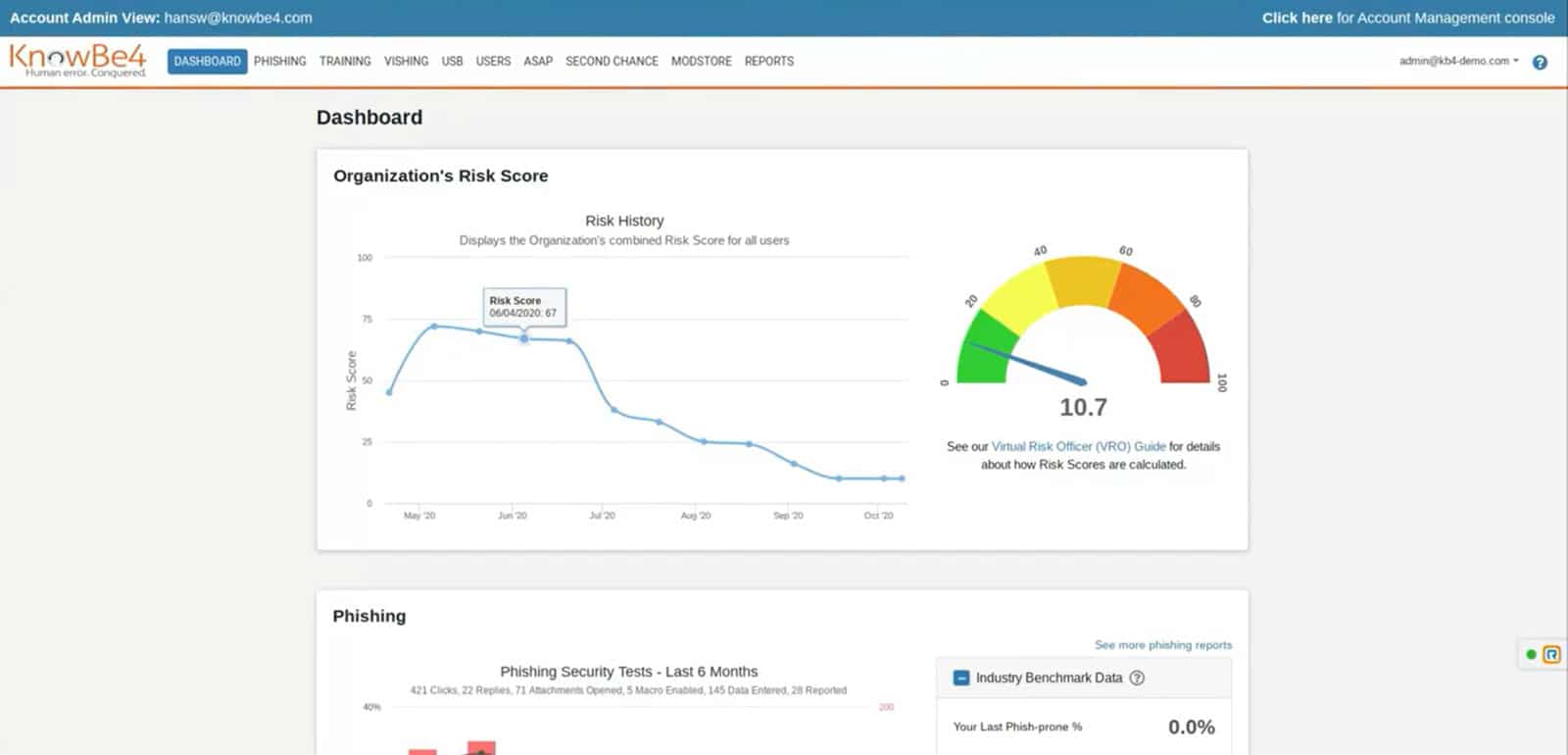Open the admin@kb4-demo.com account dropdown
This screenshot has height=755, width=1568.
(x=1459, y=61)
